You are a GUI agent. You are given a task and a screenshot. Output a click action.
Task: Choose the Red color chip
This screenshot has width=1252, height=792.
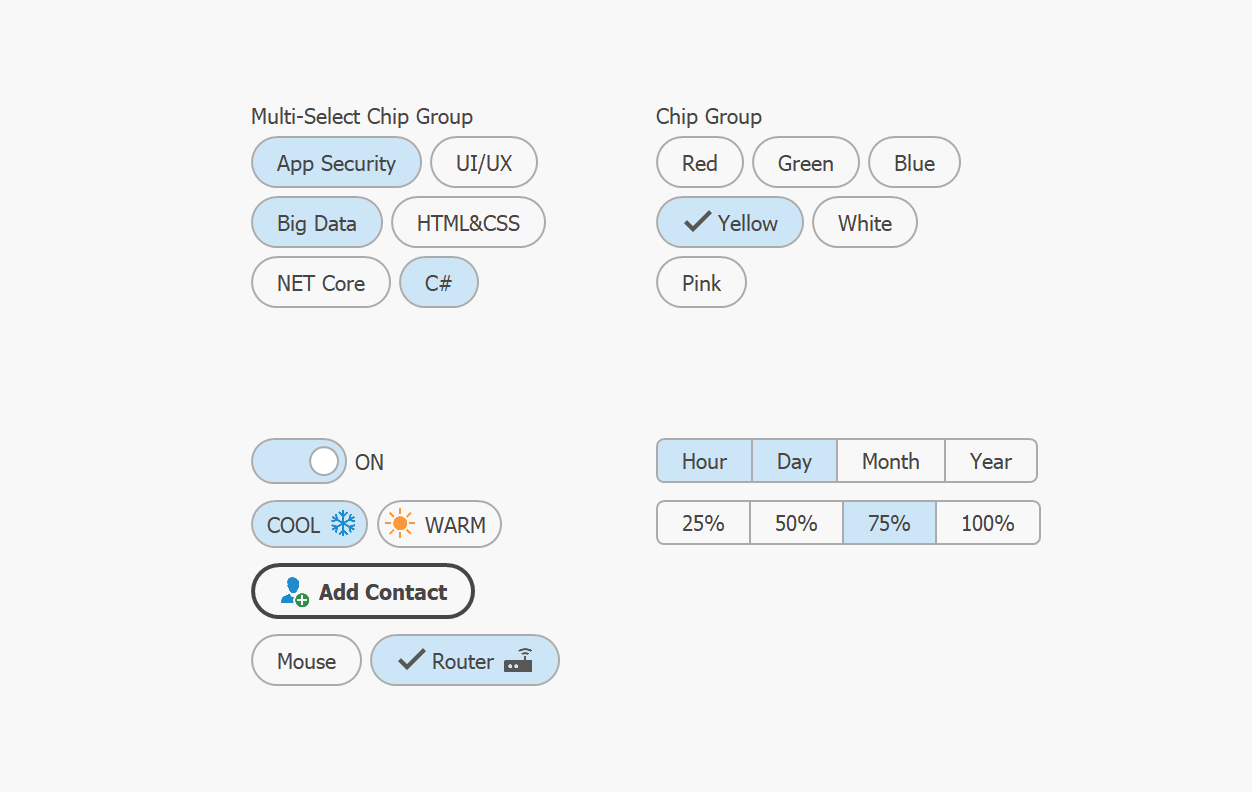point(699,163)
